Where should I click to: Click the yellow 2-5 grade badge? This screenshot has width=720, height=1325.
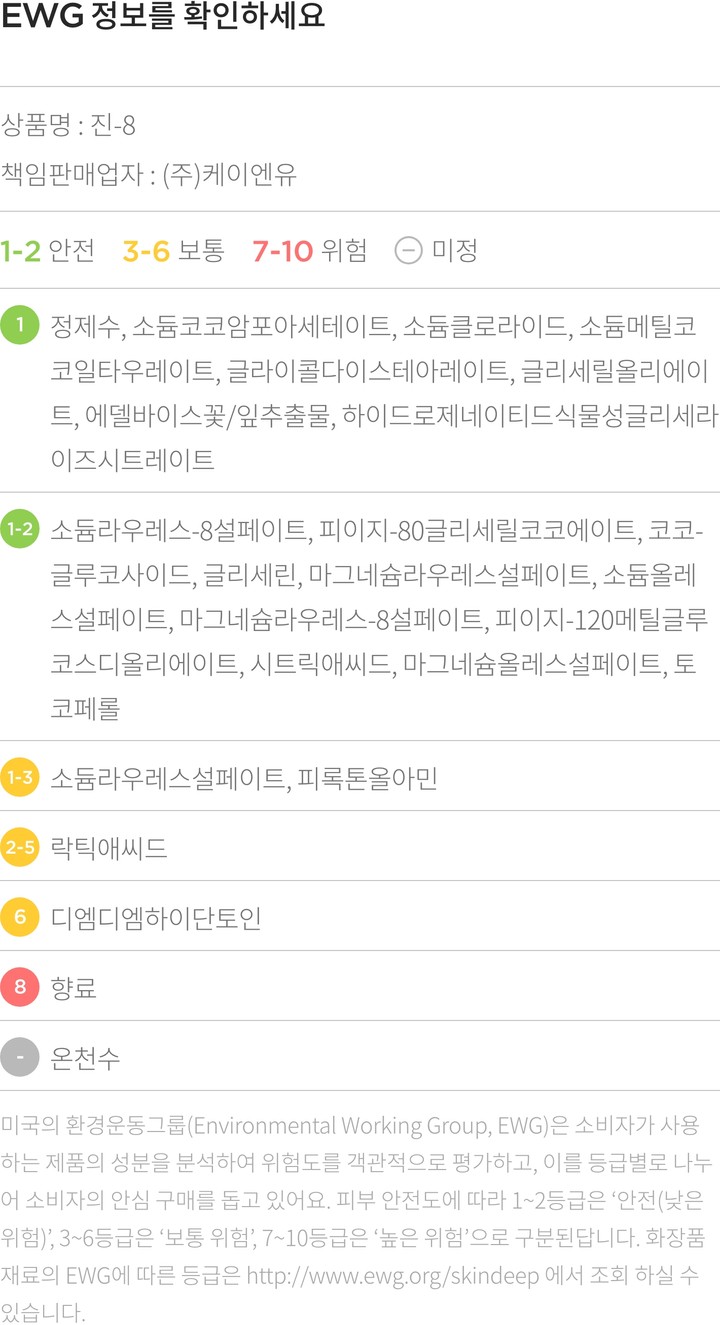(20, 847)
